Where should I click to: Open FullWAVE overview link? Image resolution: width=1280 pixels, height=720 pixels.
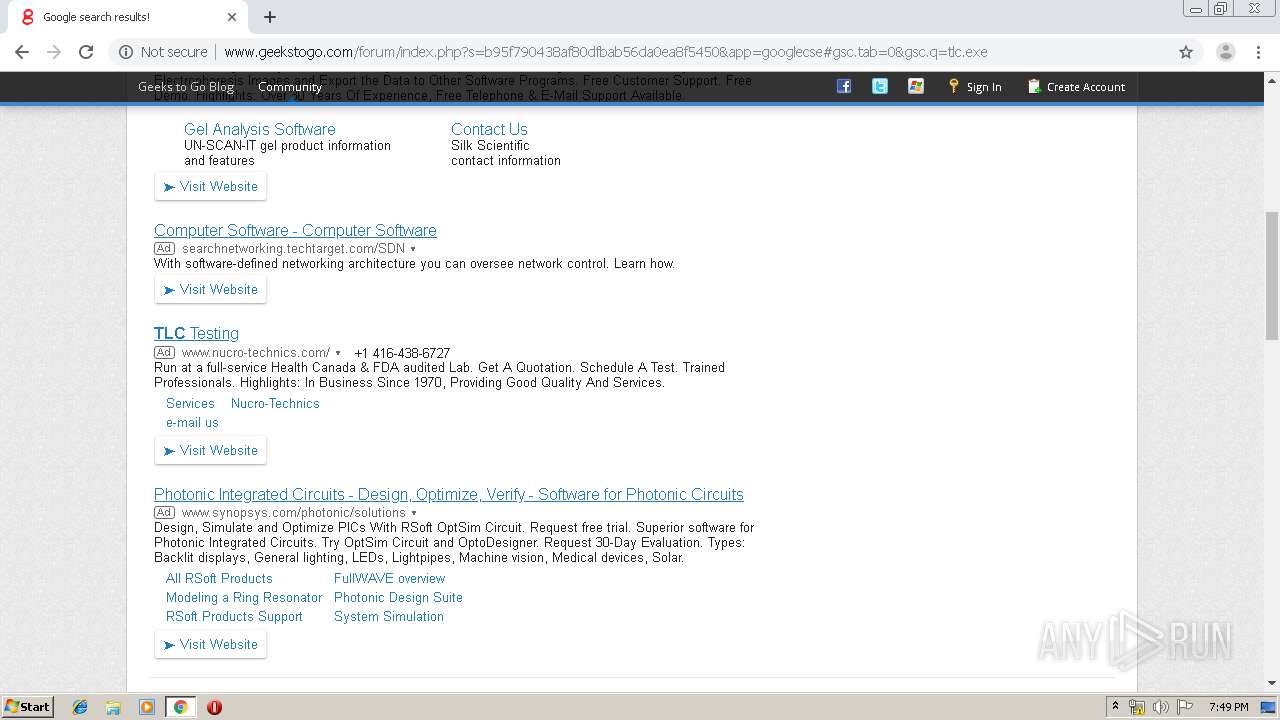(389, 579)
